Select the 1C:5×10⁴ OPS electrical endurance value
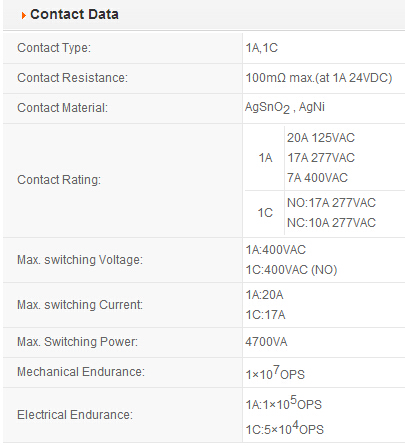405x447 pixels. 285,428
